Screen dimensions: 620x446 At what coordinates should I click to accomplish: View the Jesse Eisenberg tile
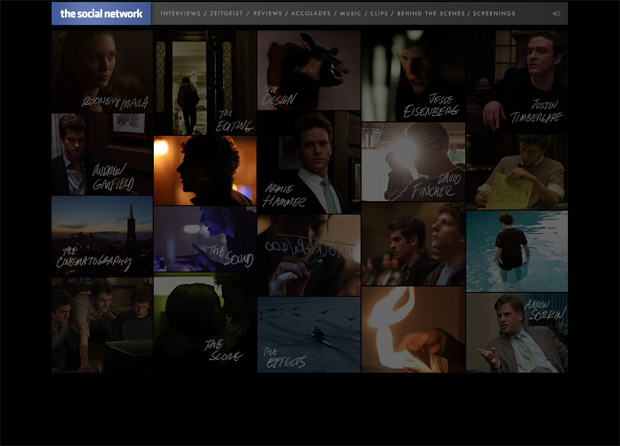pyautogui.click(x=413, y=76)
